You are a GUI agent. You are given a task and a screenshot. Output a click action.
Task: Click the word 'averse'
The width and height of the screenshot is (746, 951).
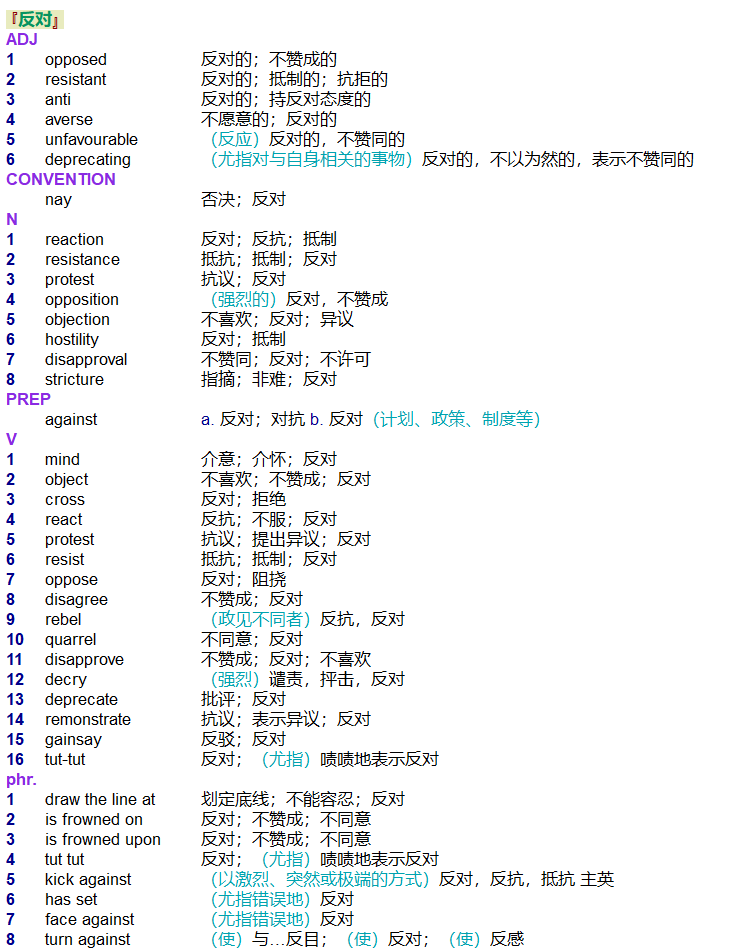pos(69,119)
